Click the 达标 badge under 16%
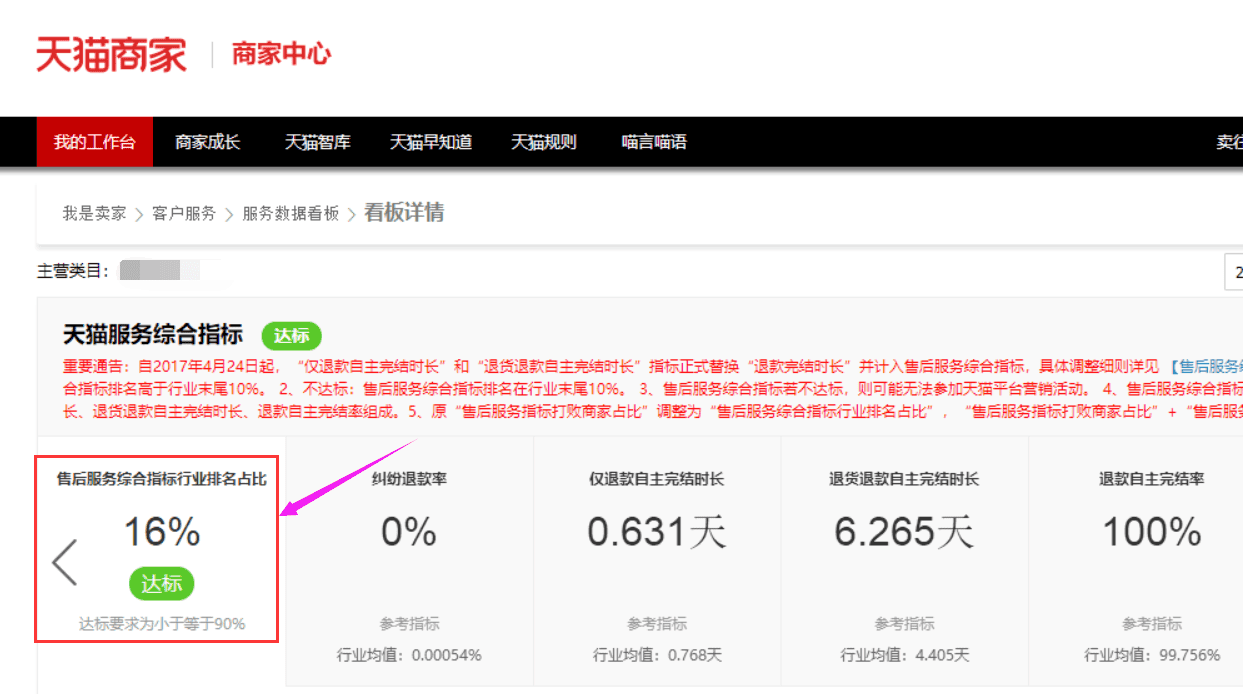The height and width of the screenshot is (694, 1243). pyautogui.click(x=162, y=583)
